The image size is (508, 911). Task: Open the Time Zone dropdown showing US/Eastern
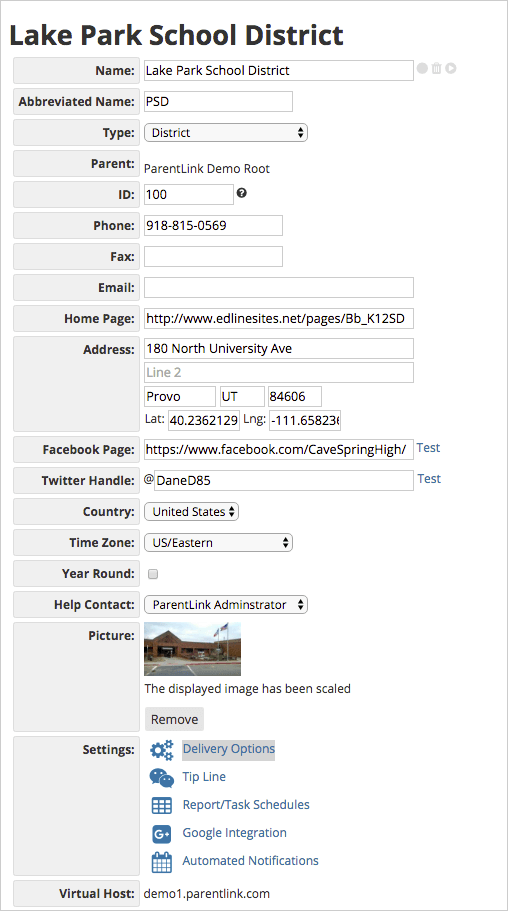pyautogui.click(x=219, y=543)
